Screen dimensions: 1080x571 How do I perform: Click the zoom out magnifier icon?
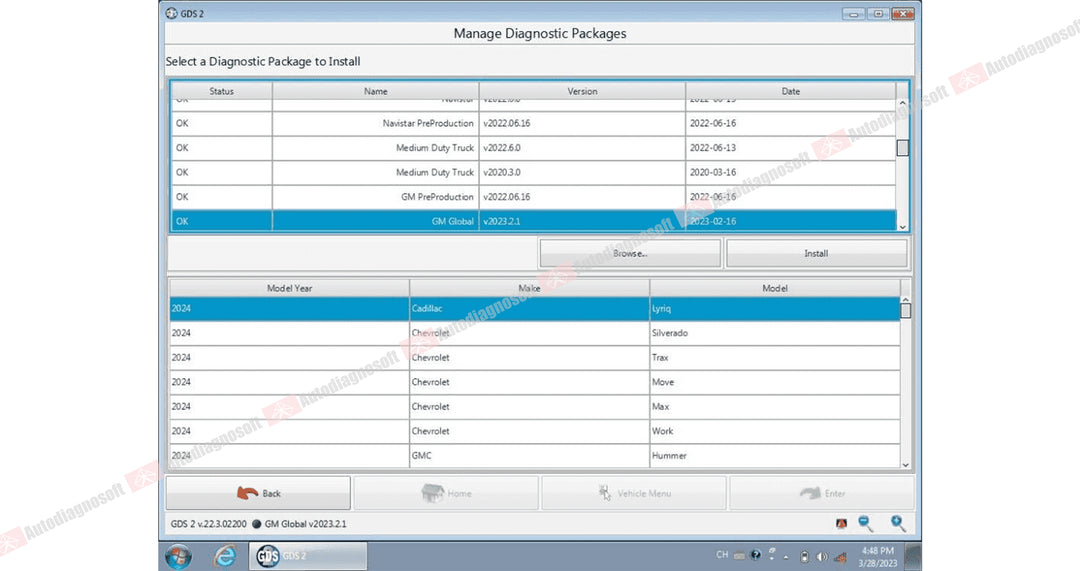tap(866, 523)
